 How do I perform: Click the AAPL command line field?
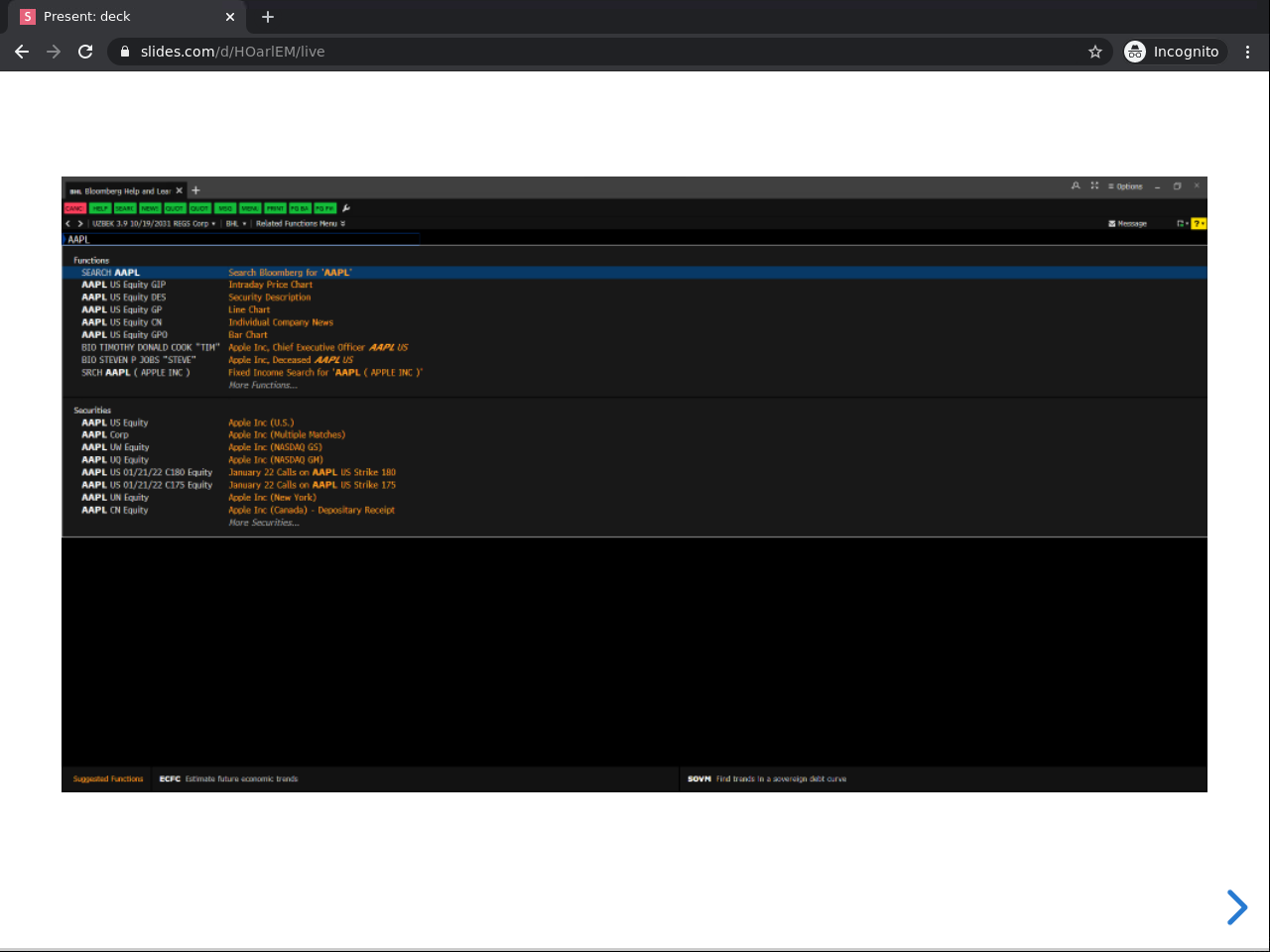[x=242, y=239]
